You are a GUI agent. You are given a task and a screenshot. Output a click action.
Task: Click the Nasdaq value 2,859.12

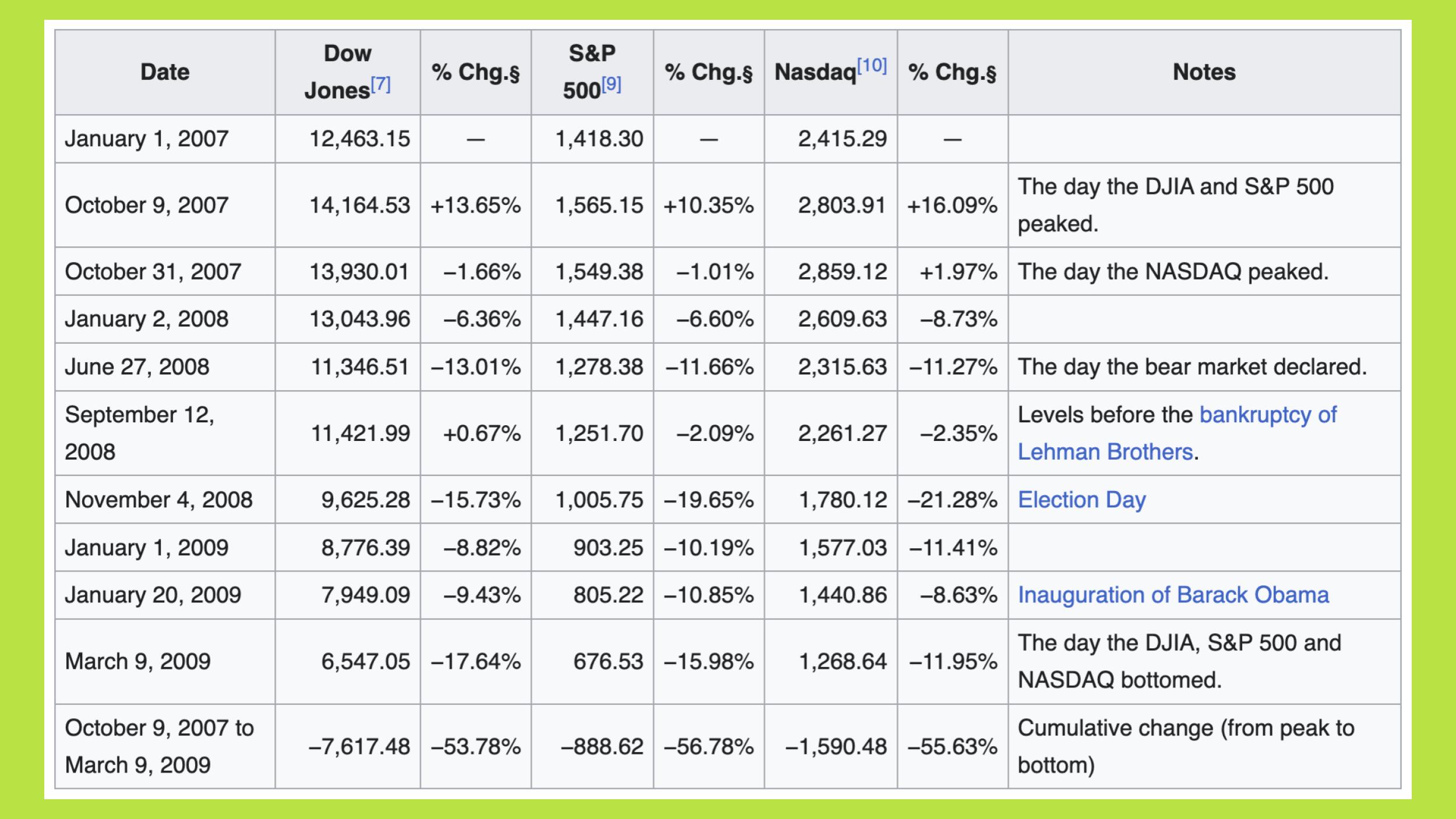pyautogui.click(x=842, y=271)
